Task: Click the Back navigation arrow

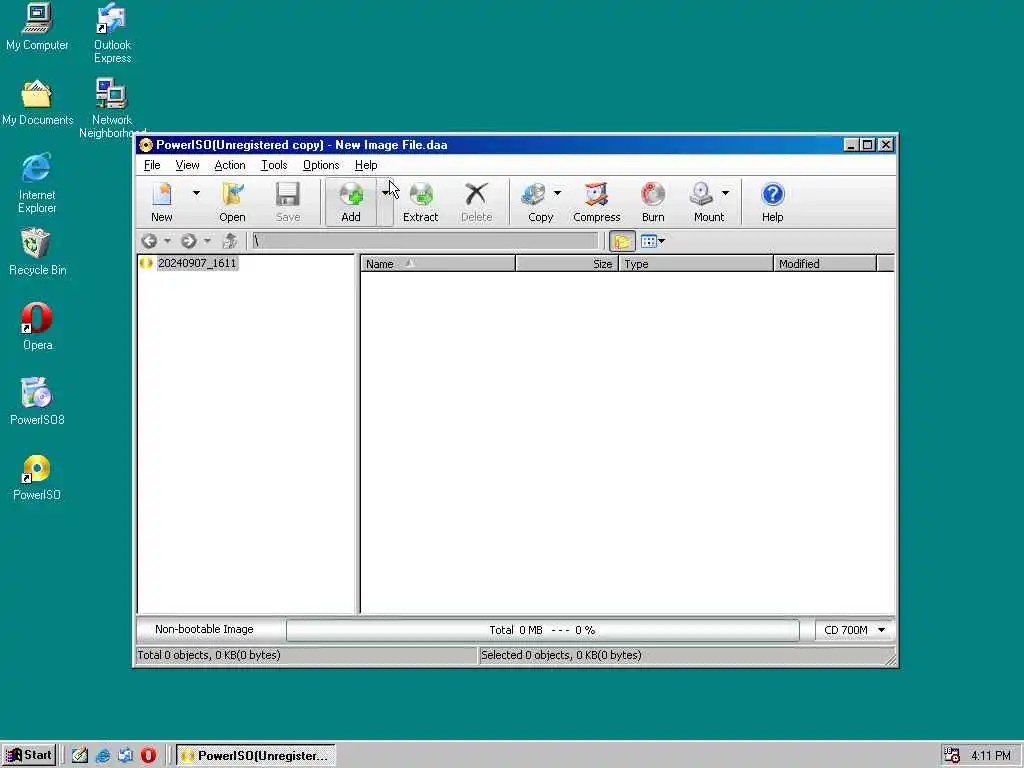Action: 149,241
